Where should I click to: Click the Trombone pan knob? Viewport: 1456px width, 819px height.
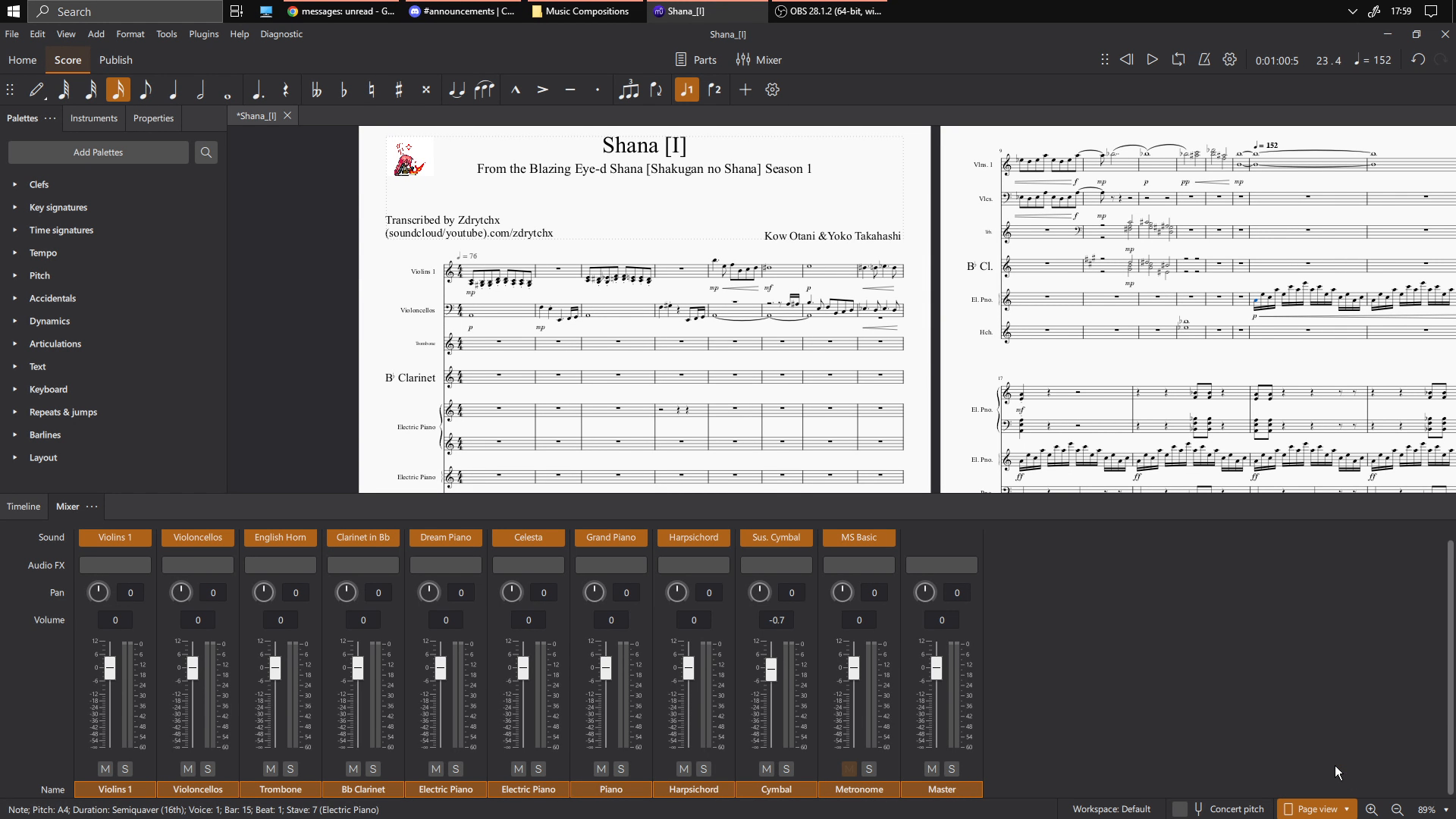[263, 592]
